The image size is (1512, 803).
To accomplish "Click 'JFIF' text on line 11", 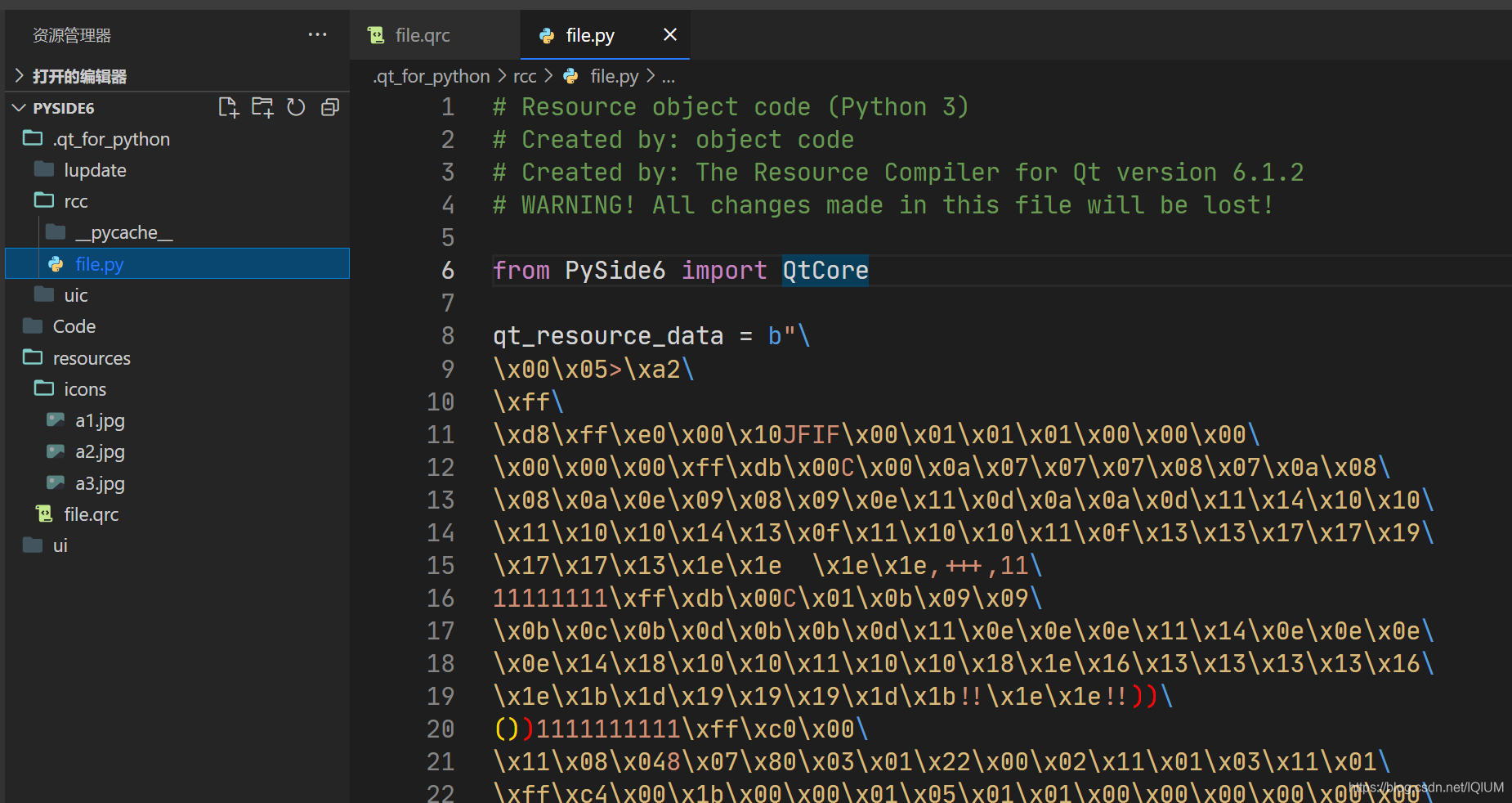I will coord(811,434).
